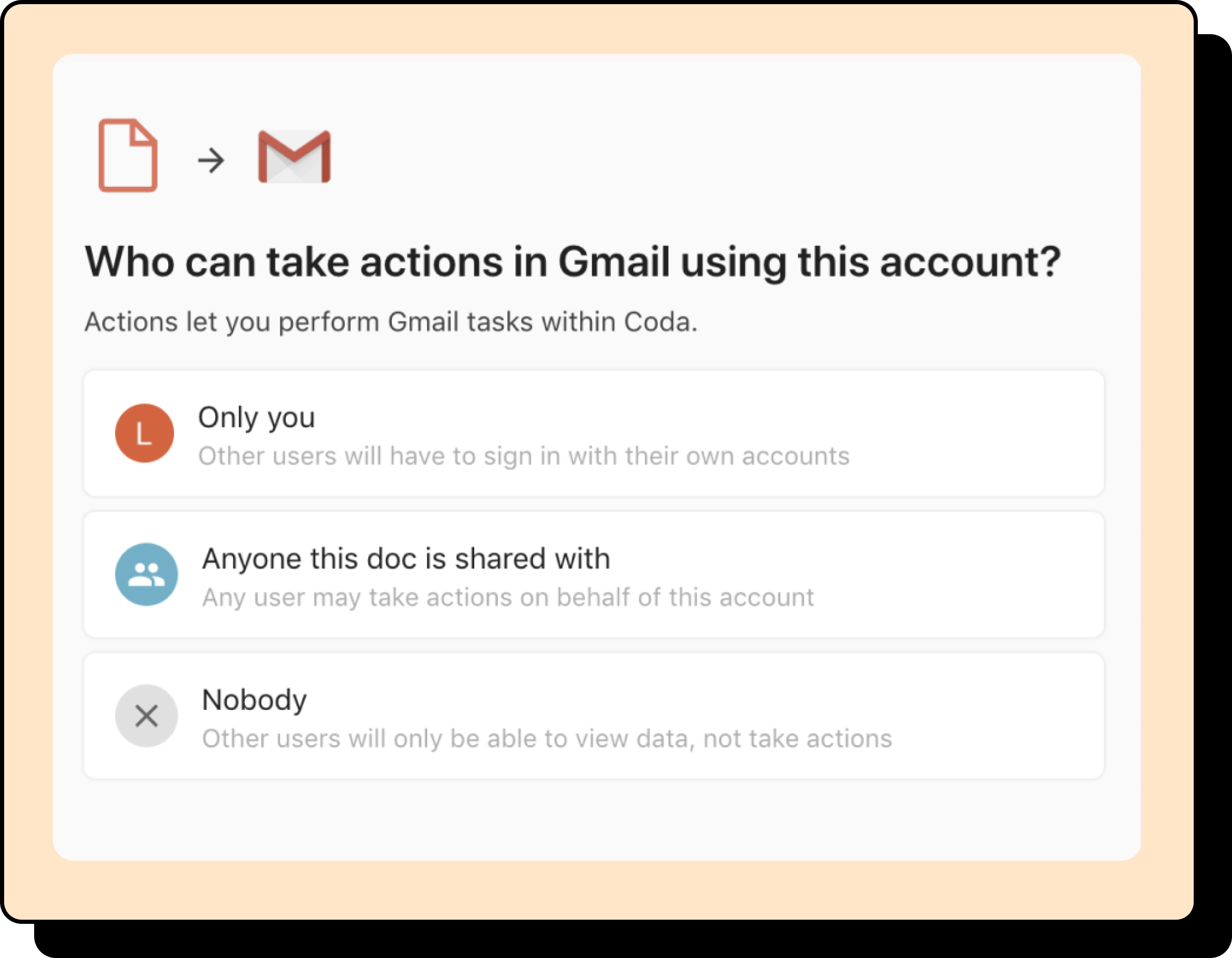Select the "Only you" option label

[x=256, y=417]
